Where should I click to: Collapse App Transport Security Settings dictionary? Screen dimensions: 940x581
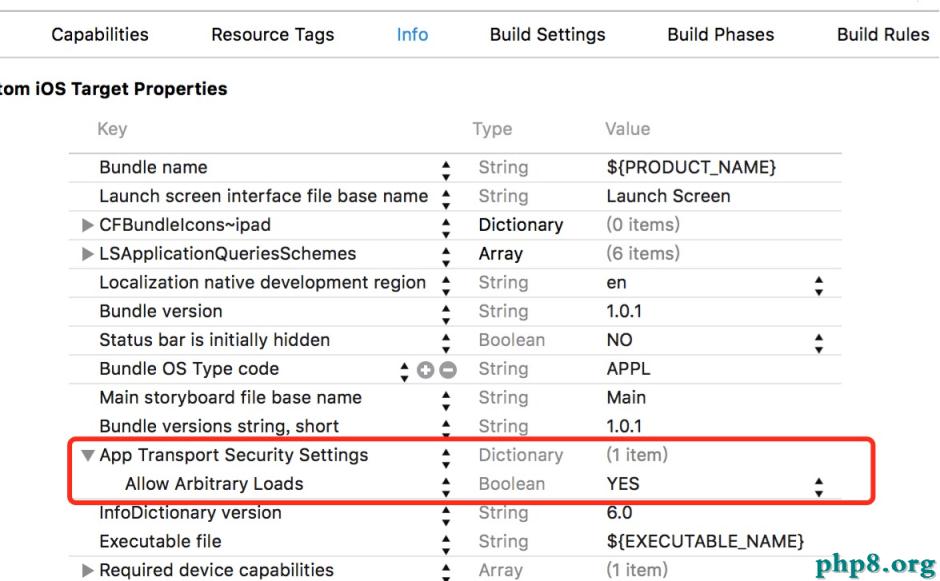pos(88,456)
